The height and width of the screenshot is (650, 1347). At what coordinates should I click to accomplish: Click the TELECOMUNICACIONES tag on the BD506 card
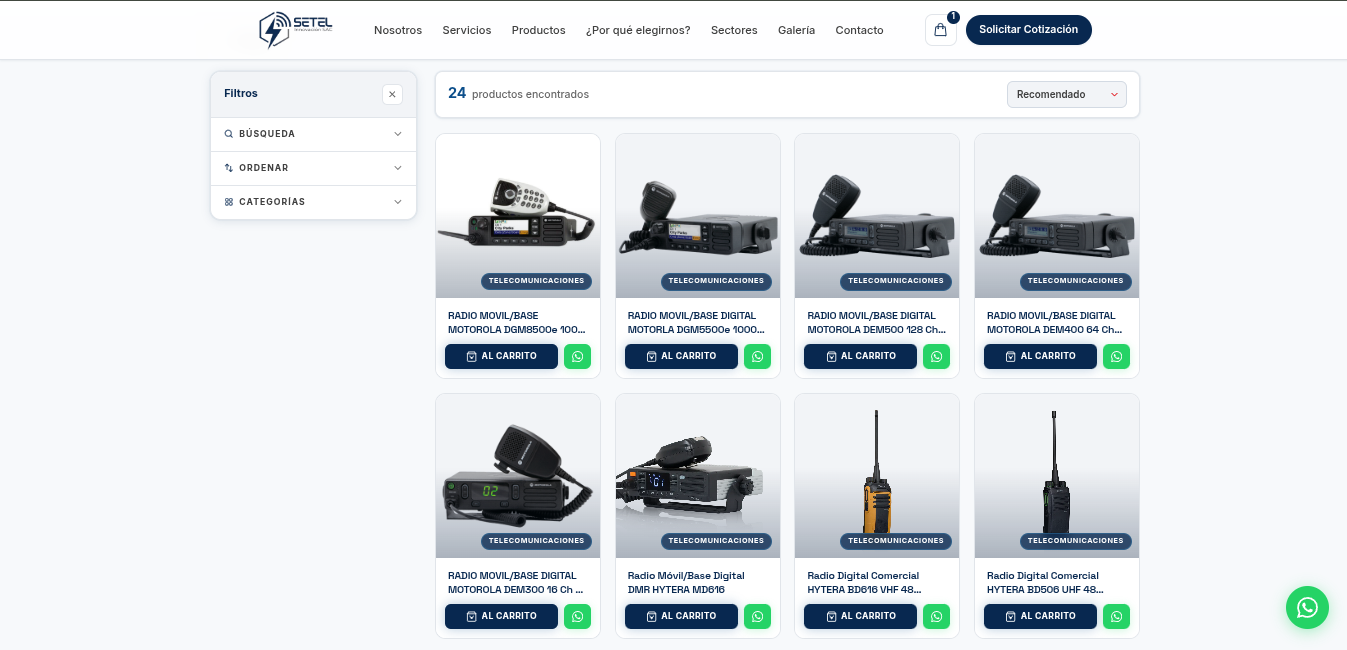[x=1075, y=541]
